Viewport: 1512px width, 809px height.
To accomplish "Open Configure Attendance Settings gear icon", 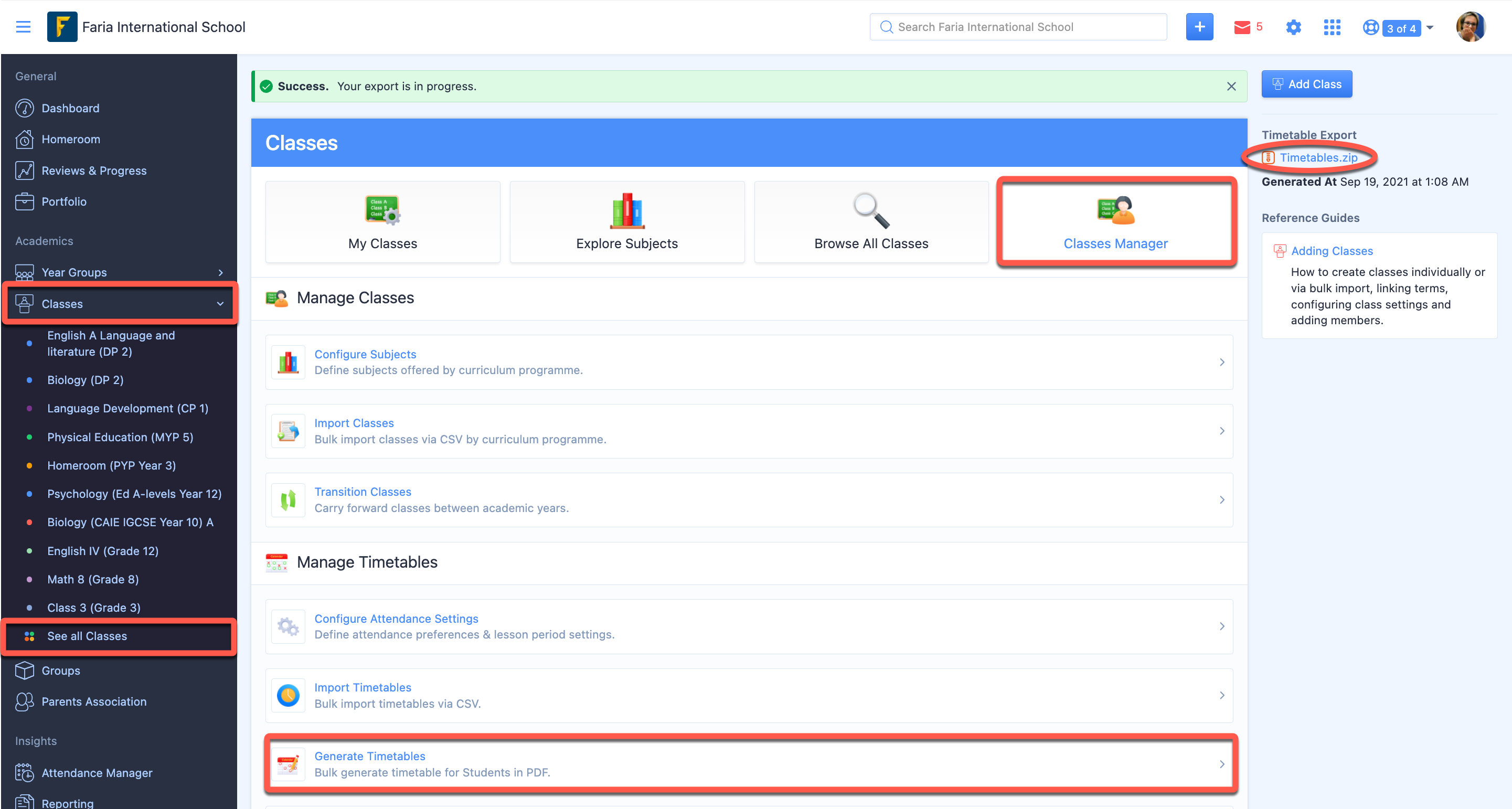I will pos(288,626).
